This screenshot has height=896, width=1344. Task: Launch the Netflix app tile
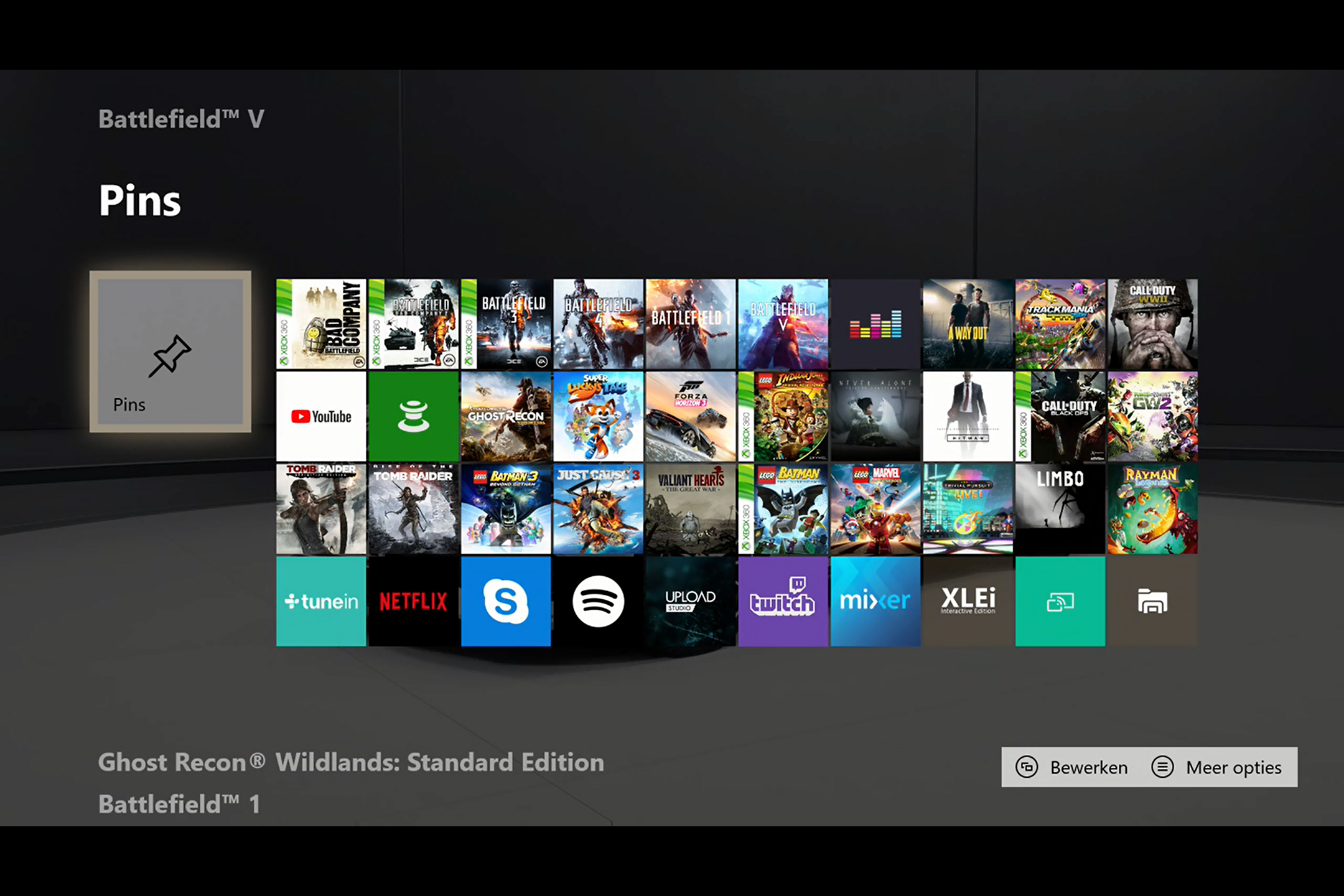pyautogui.click(x=413, y=601)
